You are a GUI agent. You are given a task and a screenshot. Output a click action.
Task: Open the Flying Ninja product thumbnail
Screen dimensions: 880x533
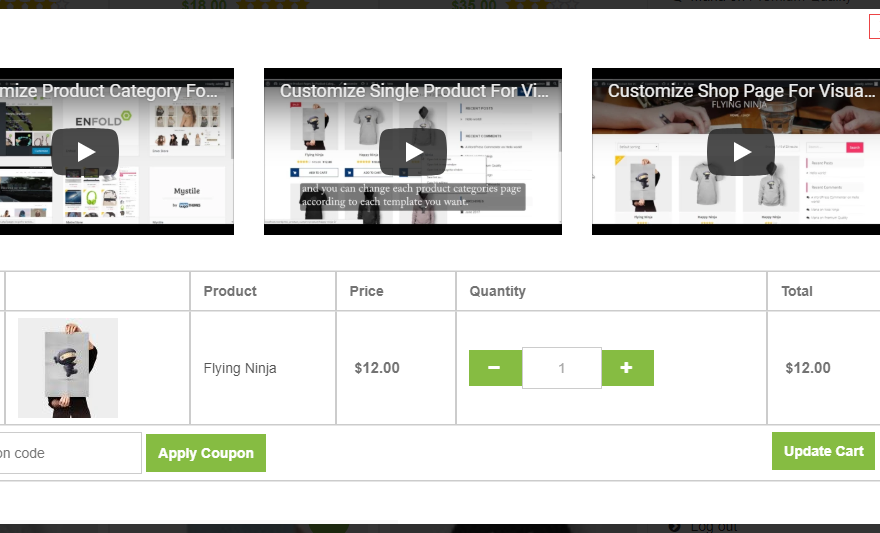pos(68,368)
